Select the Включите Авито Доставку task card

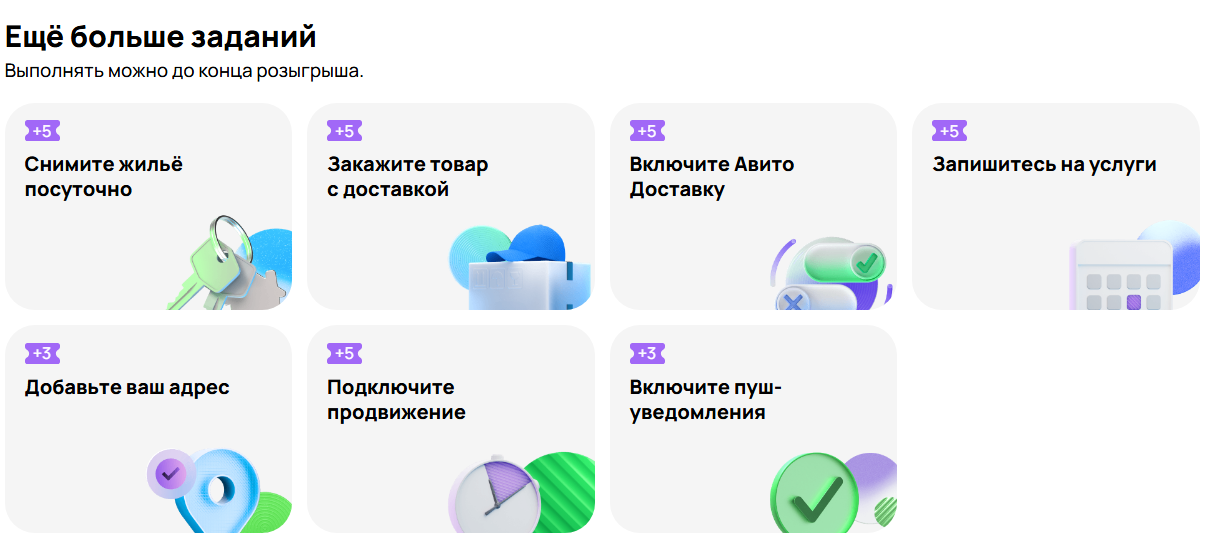(x=753, y=206)
